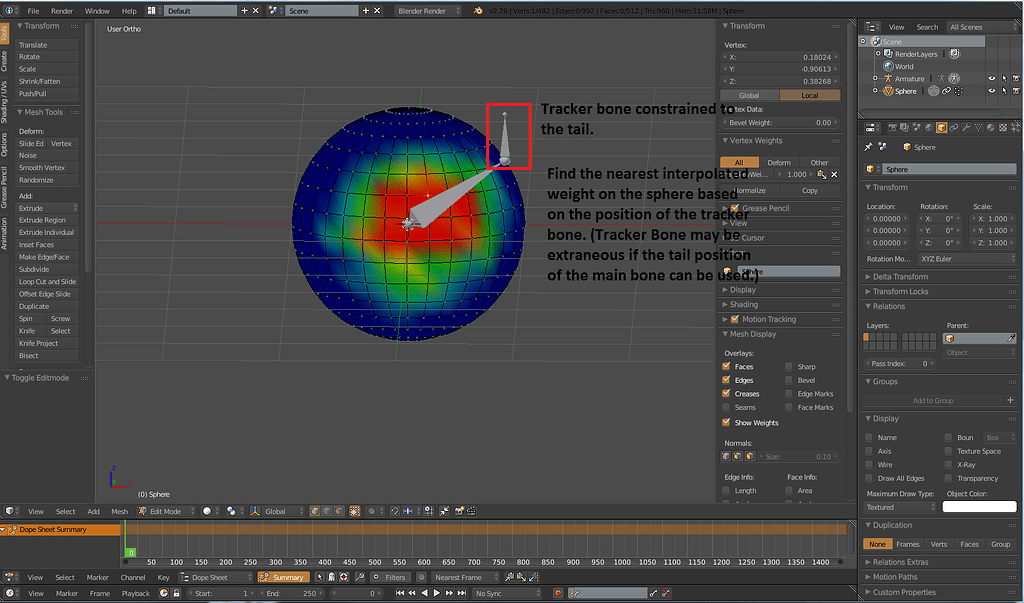Open Object properties tab (orange cube)
The image size is (1024, 603).
(941, 127)
